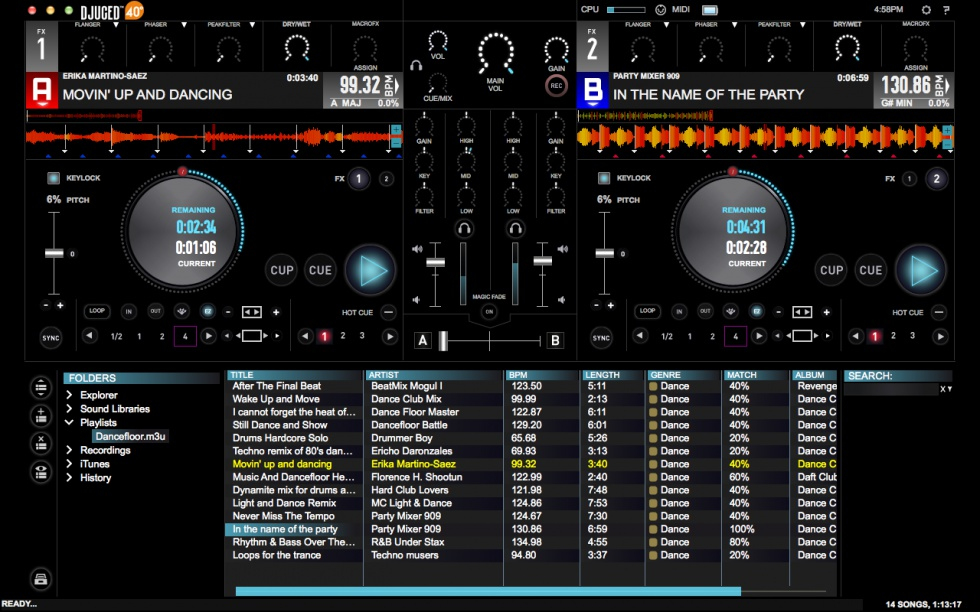980x612 pixels.
Task: Open Phaser effect dropdown in FX 1
Action: pyautogui.click(x=184, y=25)
